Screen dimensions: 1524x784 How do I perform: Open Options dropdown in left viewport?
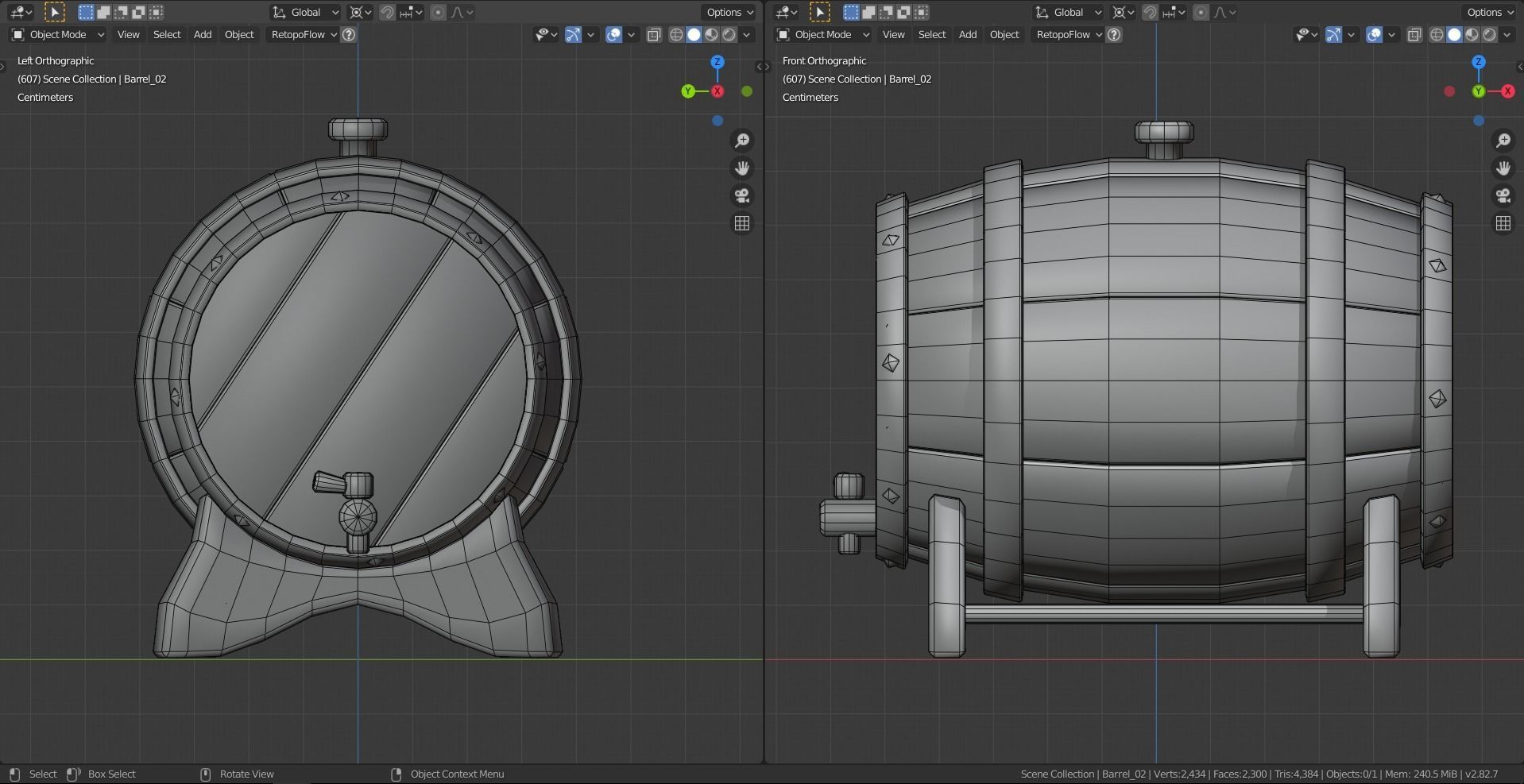coord(729,12)
